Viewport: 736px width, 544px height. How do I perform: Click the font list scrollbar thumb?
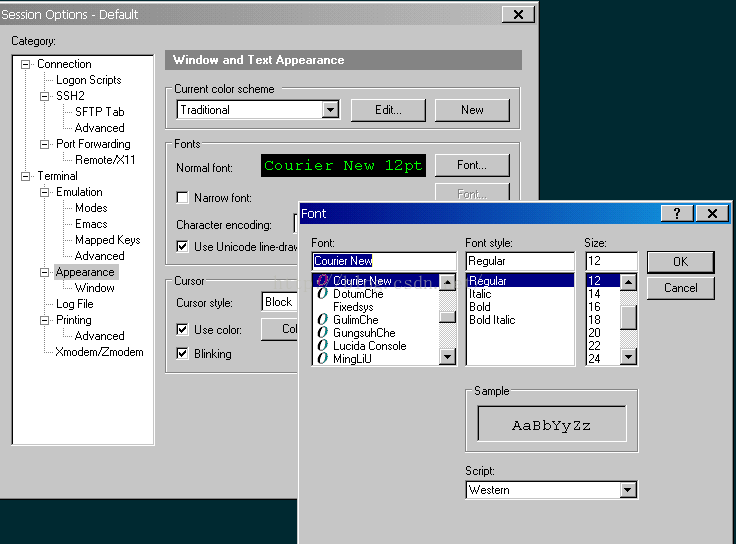(x=447, y=317)
